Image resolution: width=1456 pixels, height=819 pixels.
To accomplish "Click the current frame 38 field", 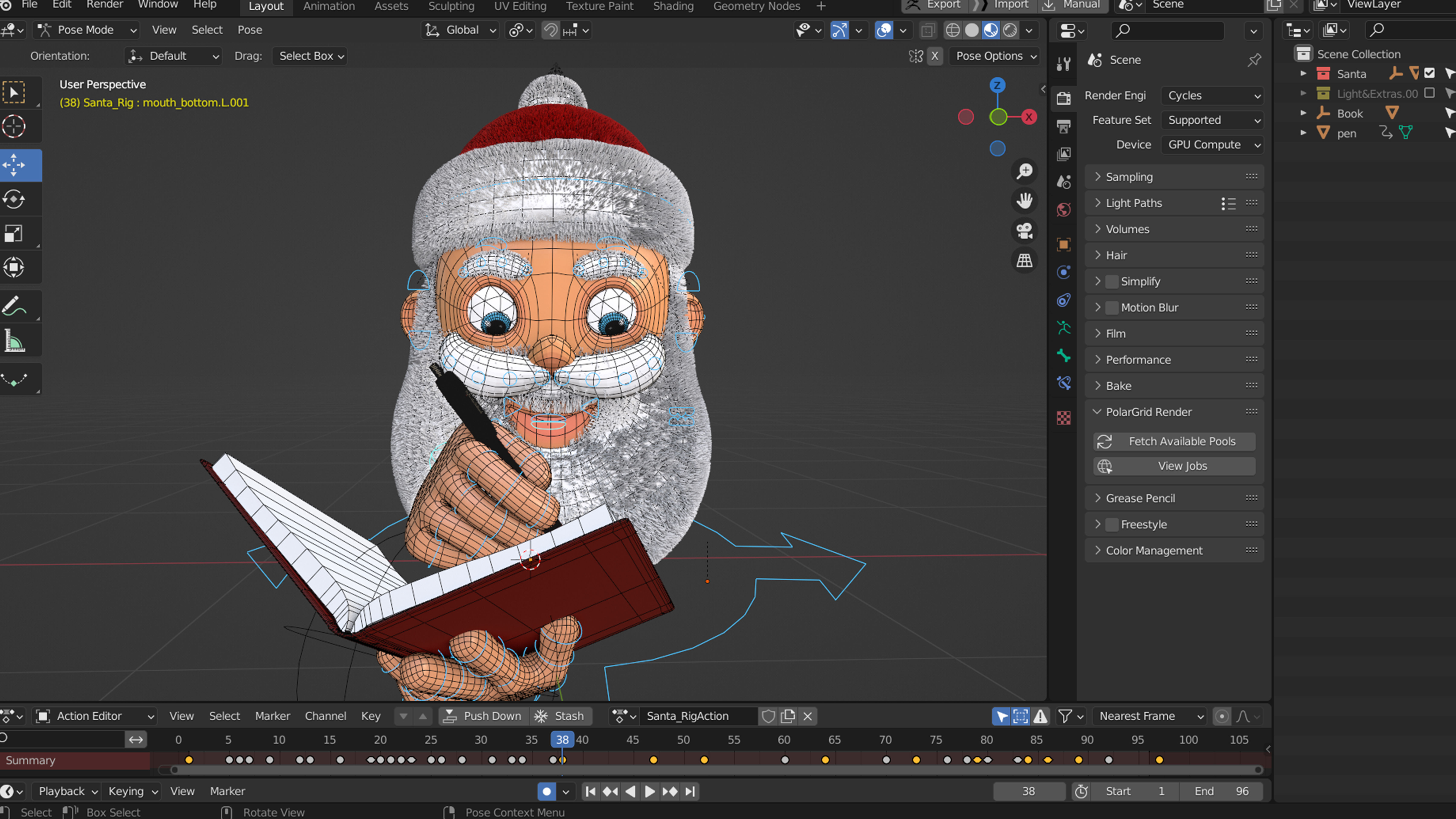I will (x=1029, y=791).
